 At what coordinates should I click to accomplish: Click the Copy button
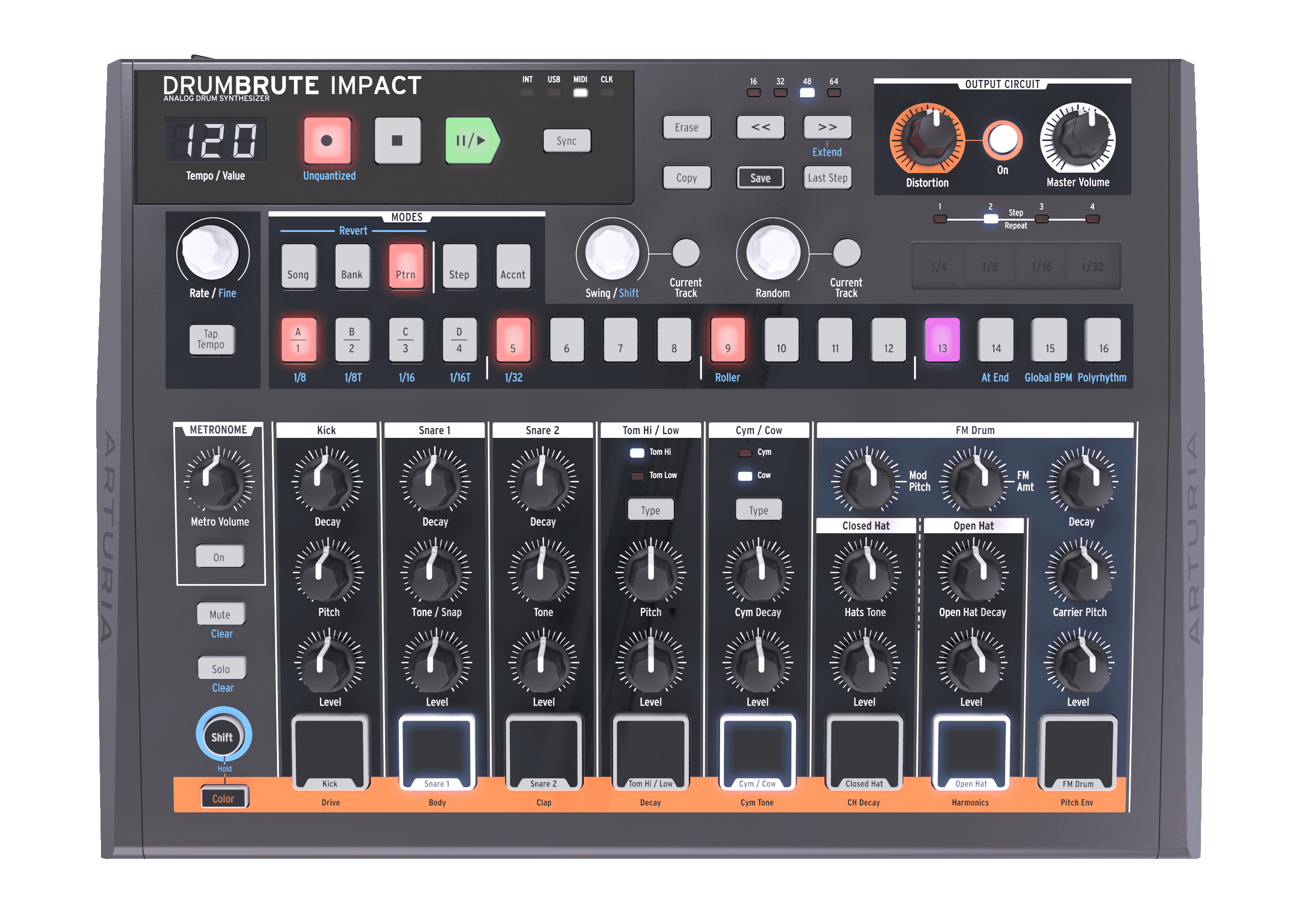686,177
